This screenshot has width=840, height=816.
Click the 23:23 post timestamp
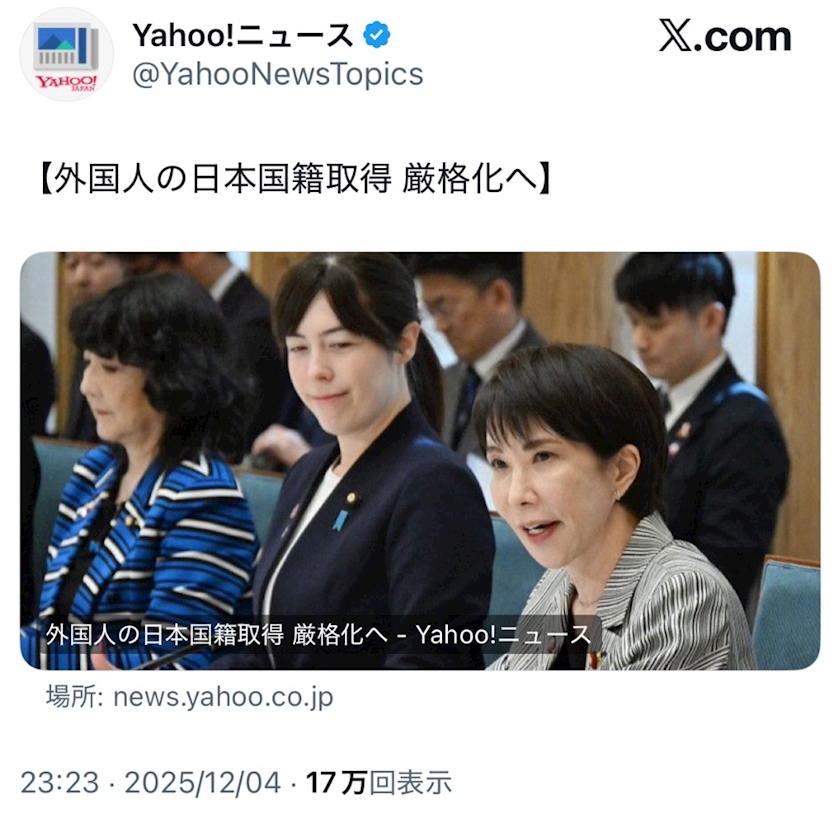point(60,783)
